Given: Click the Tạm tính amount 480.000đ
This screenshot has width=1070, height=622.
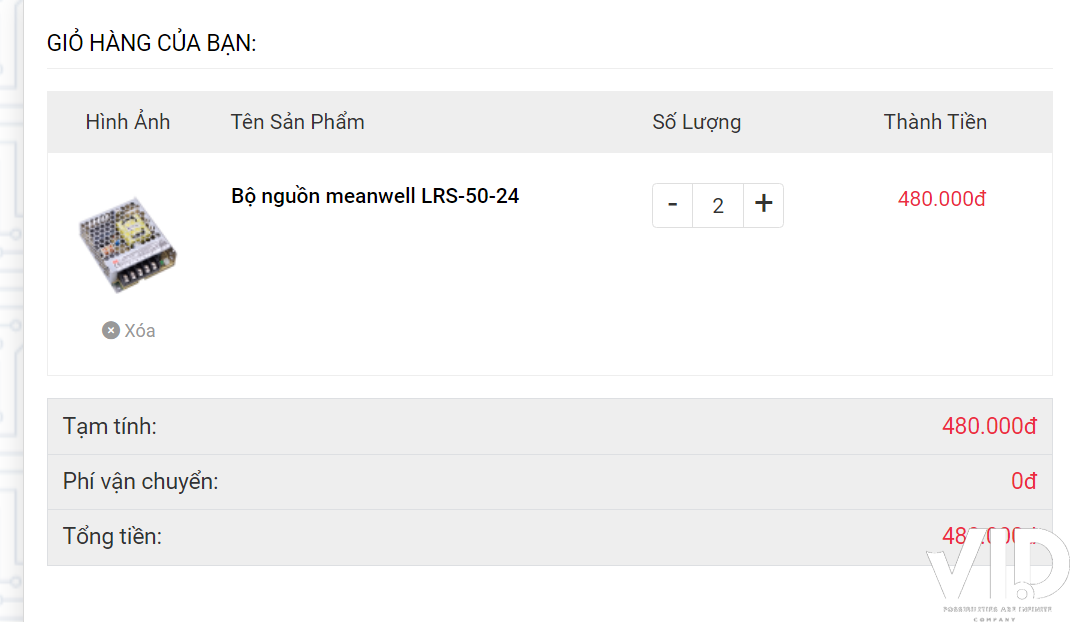Looking at the screenshot, I should (989, 426).
